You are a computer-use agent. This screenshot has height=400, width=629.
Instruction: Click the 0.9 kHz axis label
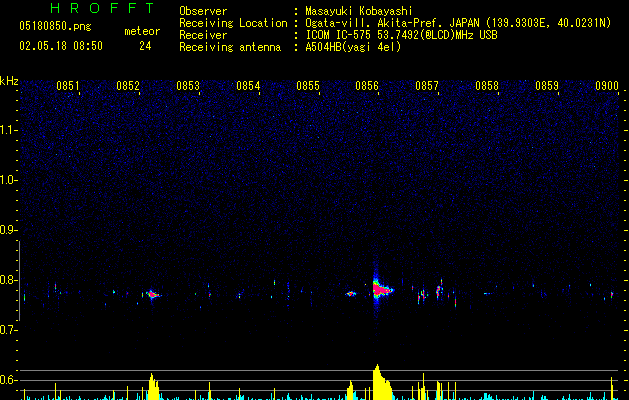(8, 230)
